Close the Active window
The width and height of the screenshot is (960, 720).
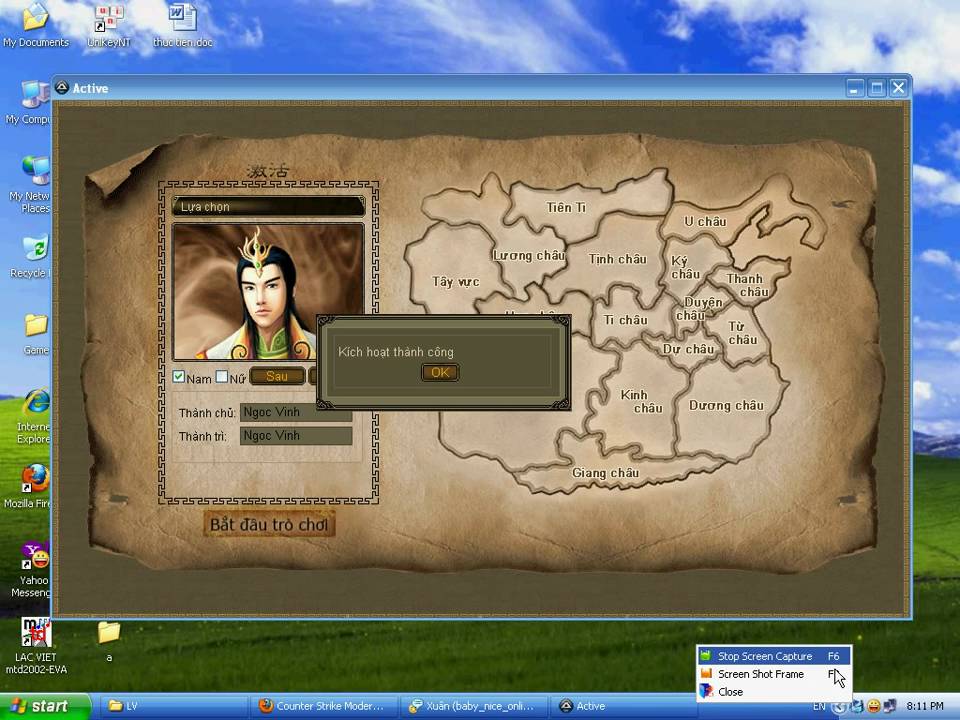898,88
